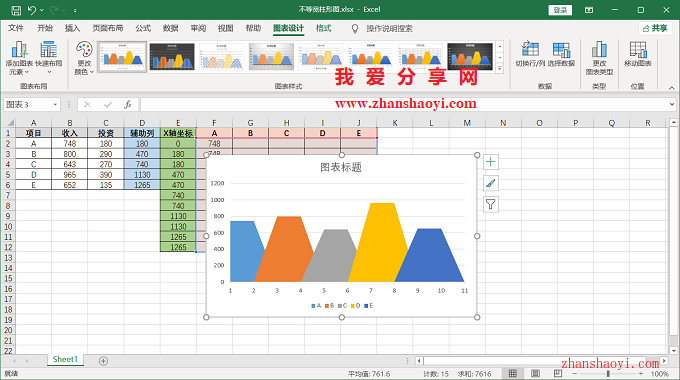Image resolution: width=680 pixels, height=380 pixels.
Task: Click the 共享 share button
Action: click(655, 28)
